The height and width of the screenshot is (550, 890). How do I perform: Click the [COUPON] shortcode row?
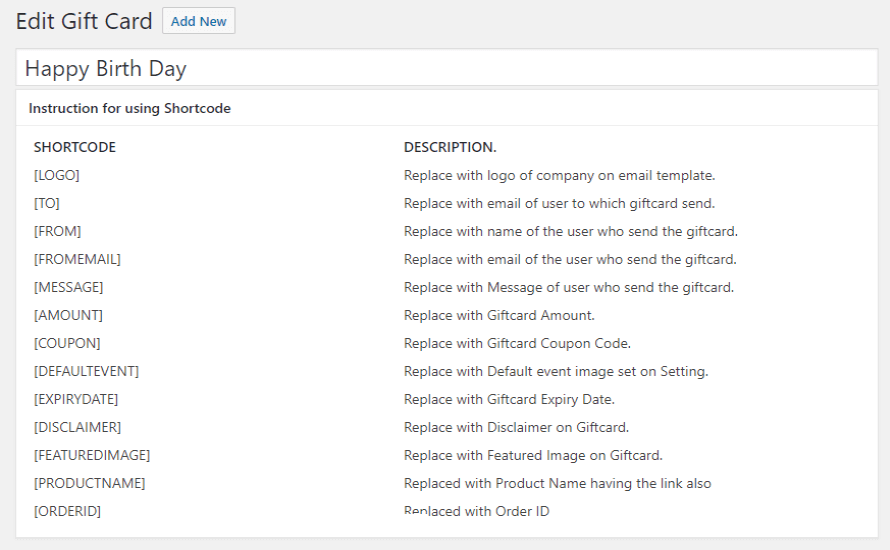click(x=67, y=343)
